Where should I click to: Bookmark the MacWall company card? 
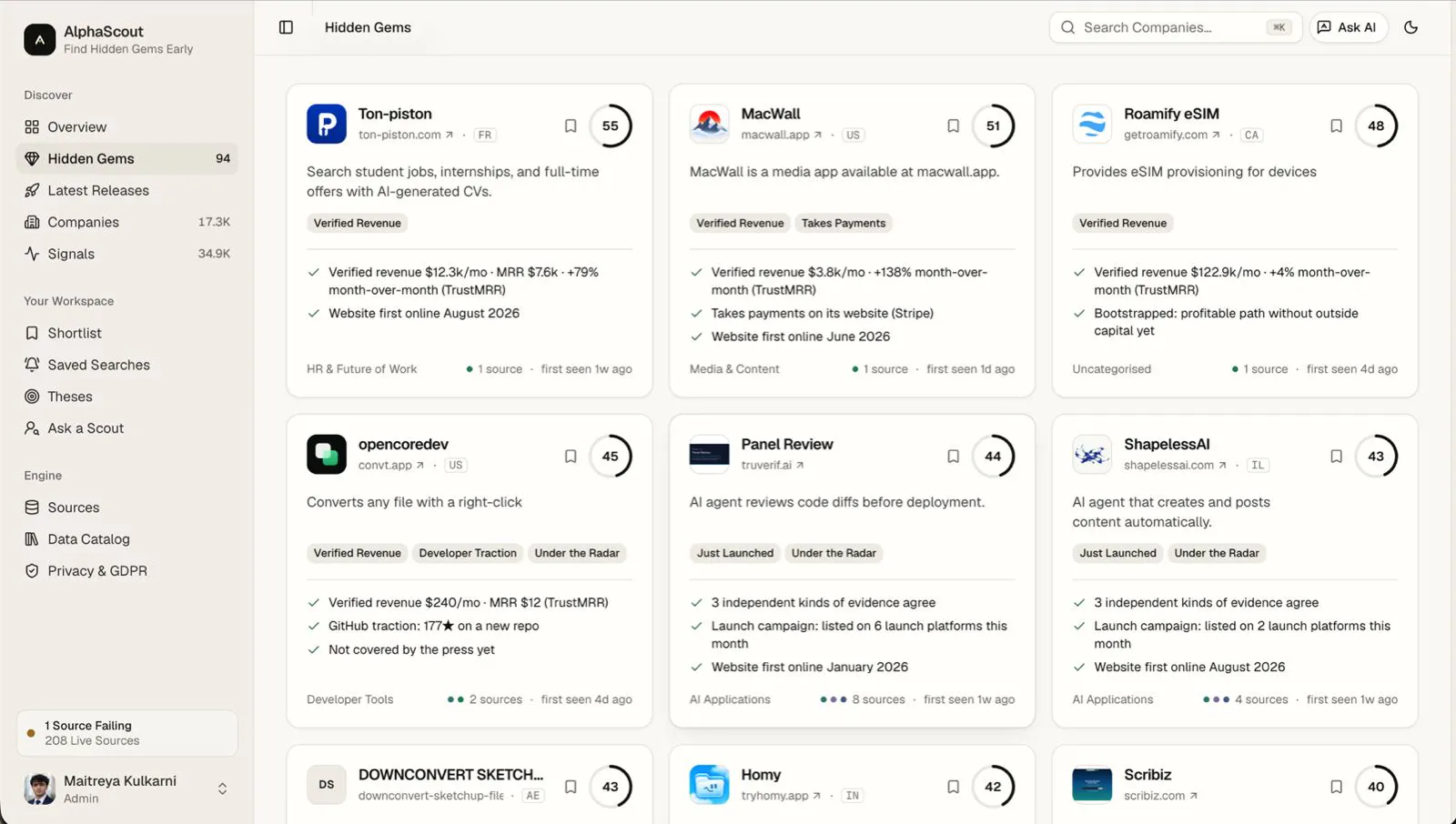(x=953, y=126)
